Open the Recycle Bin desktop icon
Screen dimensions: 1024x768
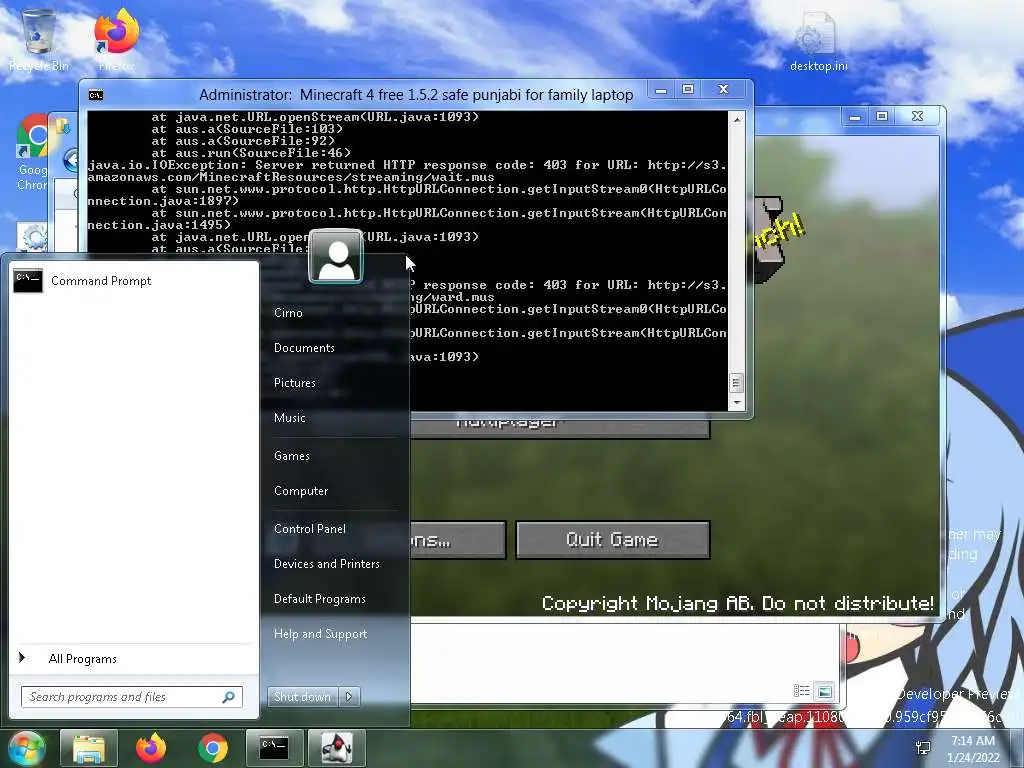tap(39, 41)
